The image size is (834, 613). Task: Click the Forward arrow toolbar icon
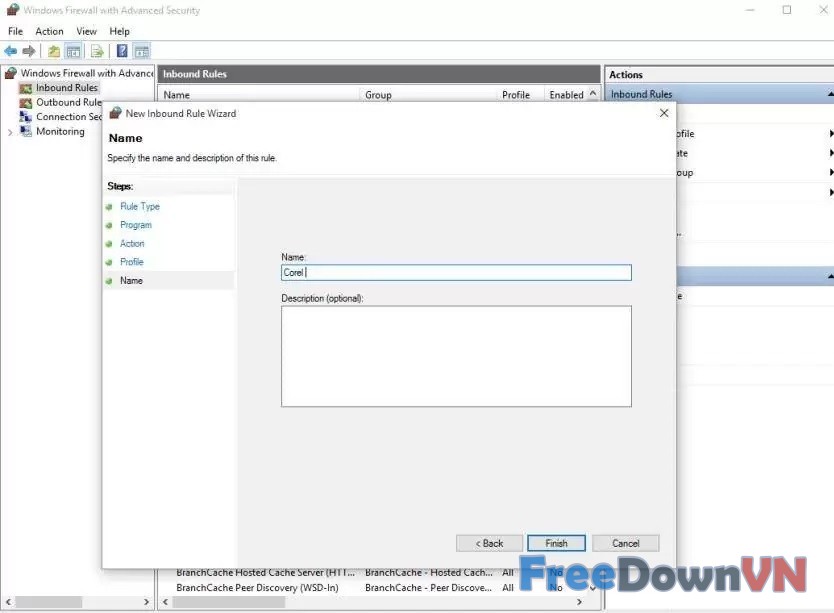pyautogui.click(x=29, y=51)
